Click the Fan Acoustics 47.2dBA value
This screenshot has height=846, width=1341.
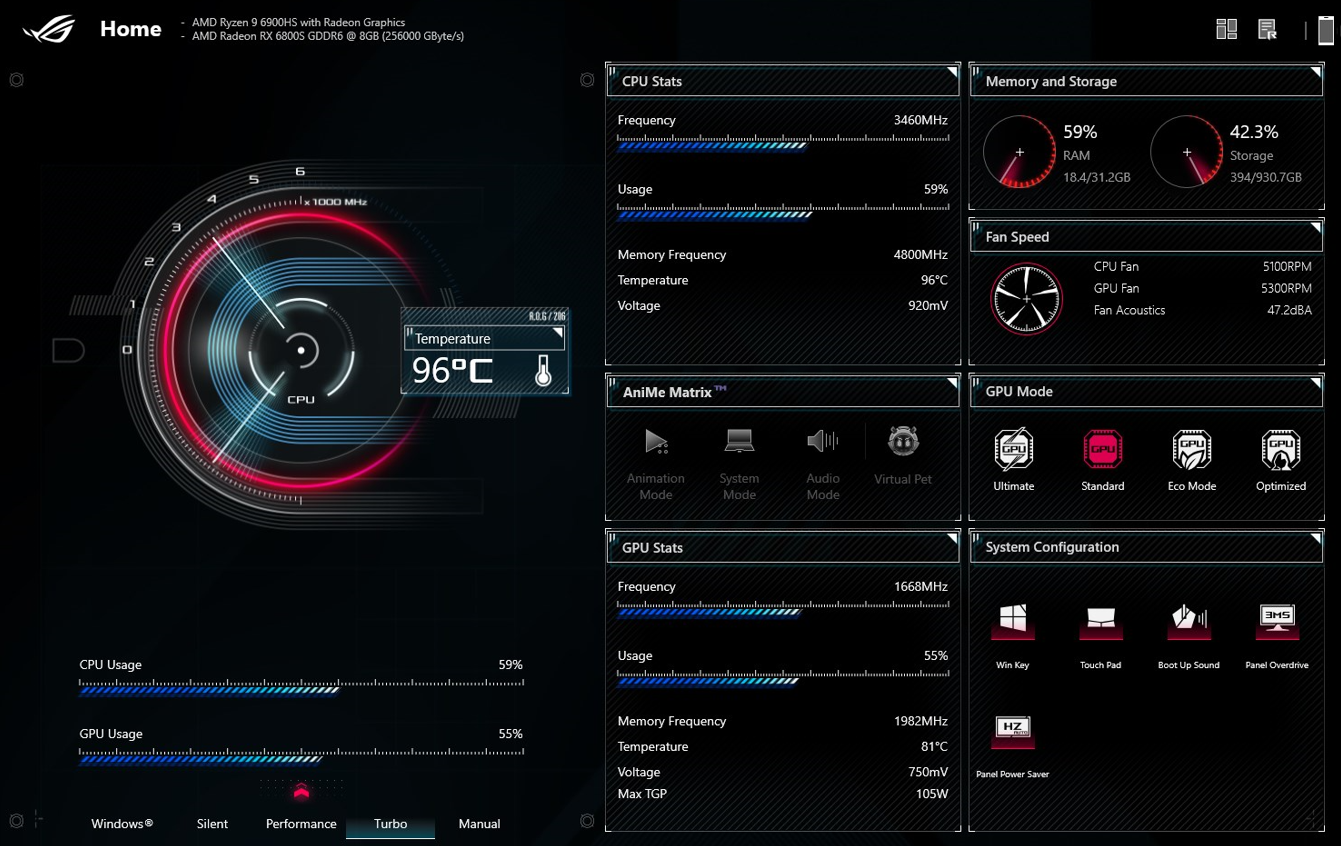tap(1289, 311)
